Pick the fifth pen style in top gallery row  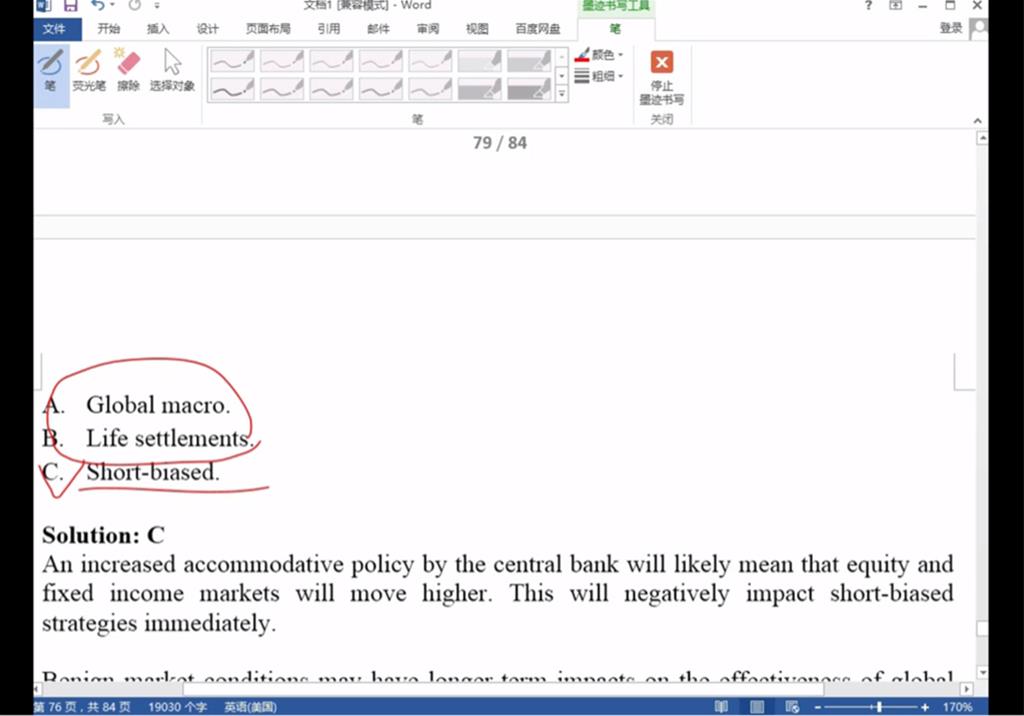(x=430, y=61)
